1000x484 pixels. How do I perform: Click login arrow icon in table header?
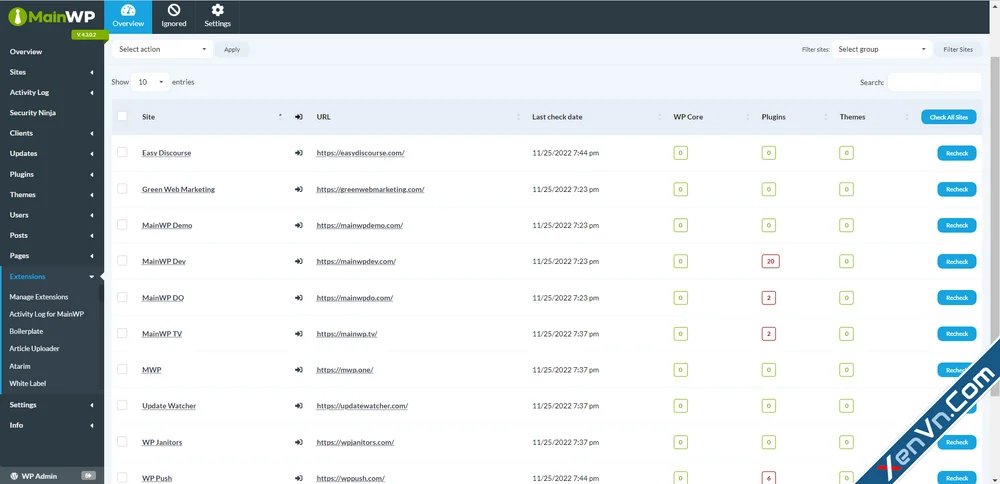[298, 117]
